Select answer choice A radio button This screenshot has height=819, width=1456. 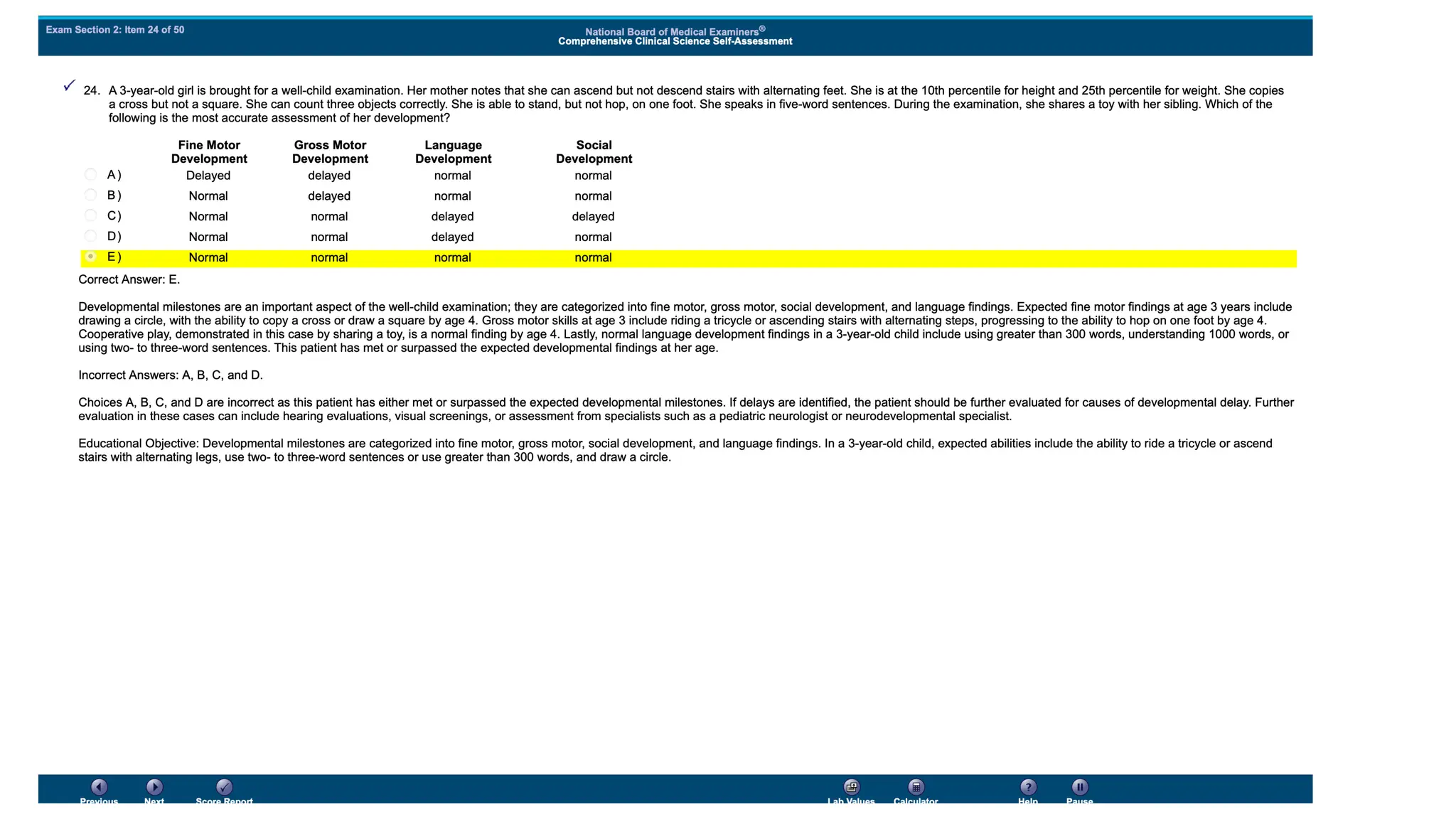(90, 175)
